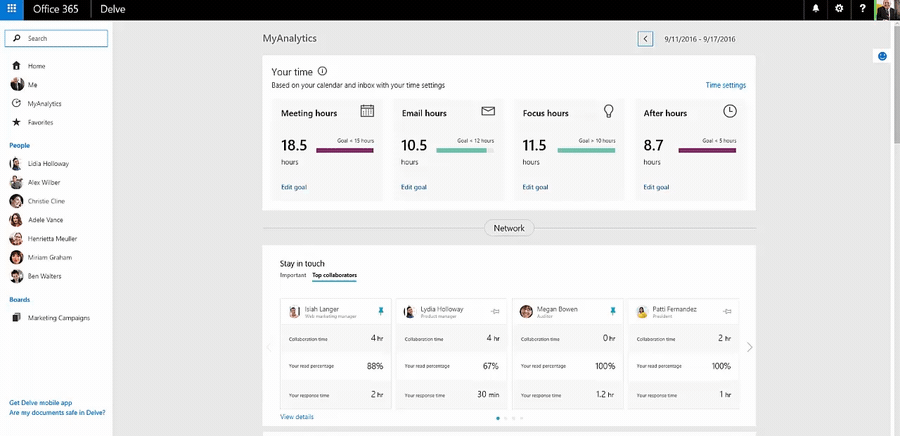This screenshot has width=900, height=436.
Task: Pin Lydia Holloway's collaborator card
Action: pyautogui.click(x=496, y=312)
